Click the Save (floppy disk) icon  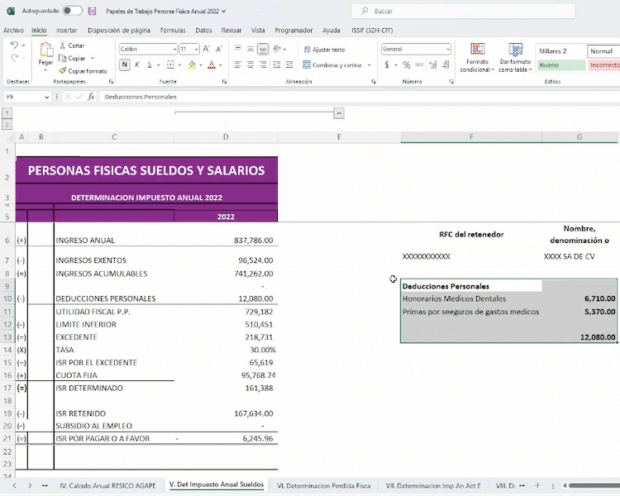coord(92,11)
